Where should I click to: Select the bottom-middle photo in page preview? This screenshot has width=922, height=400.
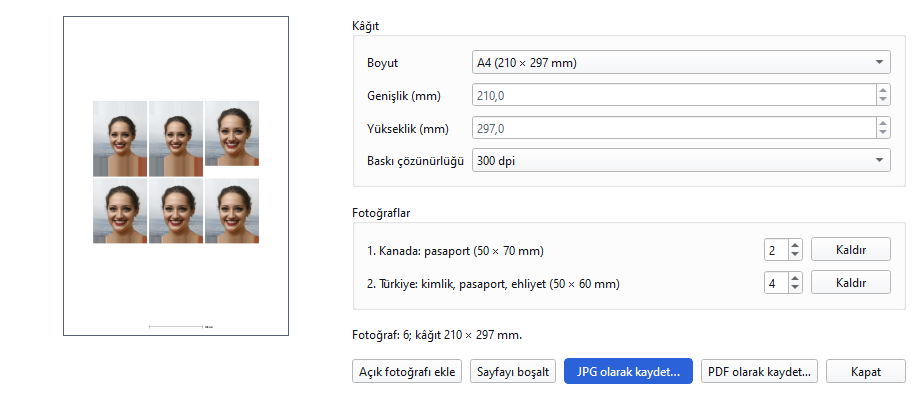tap(176, 211)
